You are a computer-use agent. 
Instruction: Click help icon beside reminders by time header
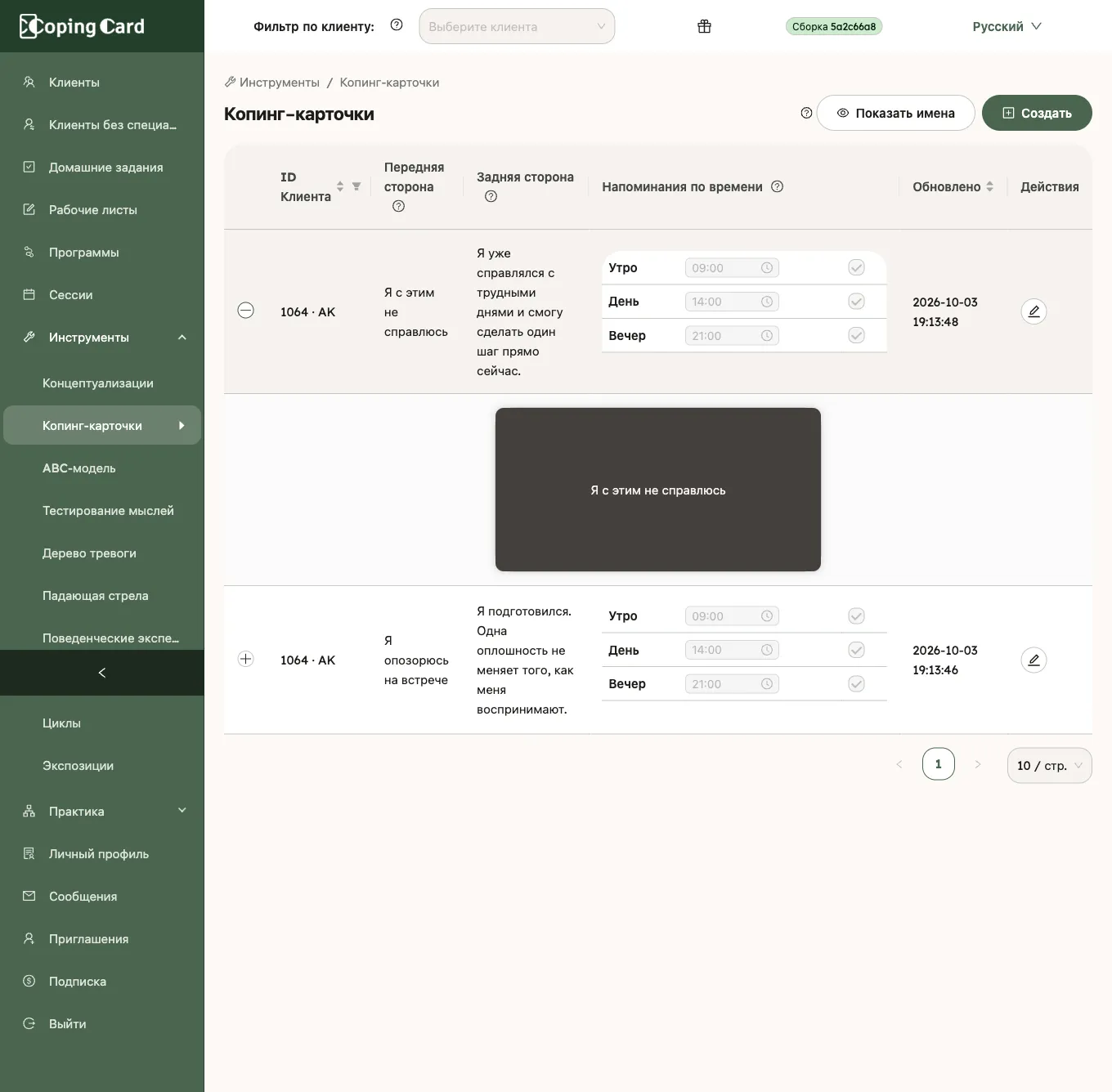(778, 186)
